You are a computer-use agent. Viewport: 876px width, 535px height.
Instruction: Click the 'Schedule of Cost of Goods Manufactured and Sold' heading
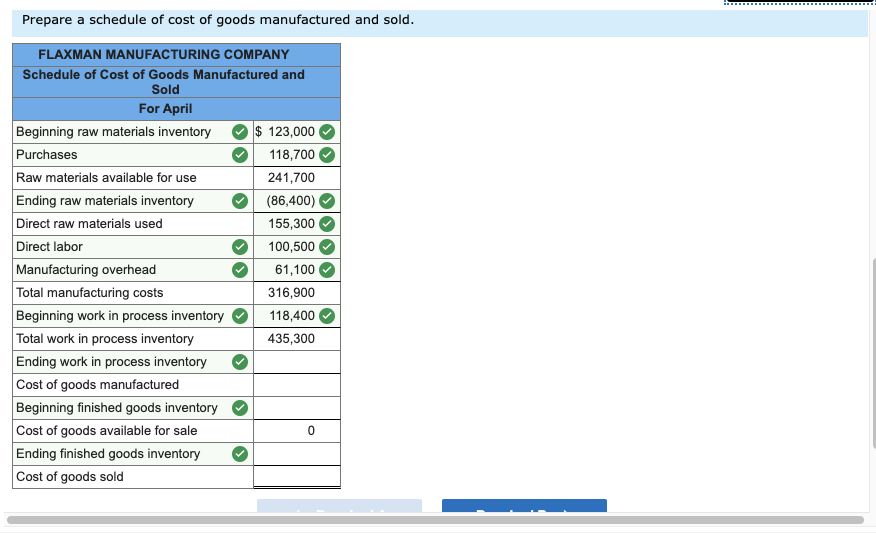pos(164,82)
